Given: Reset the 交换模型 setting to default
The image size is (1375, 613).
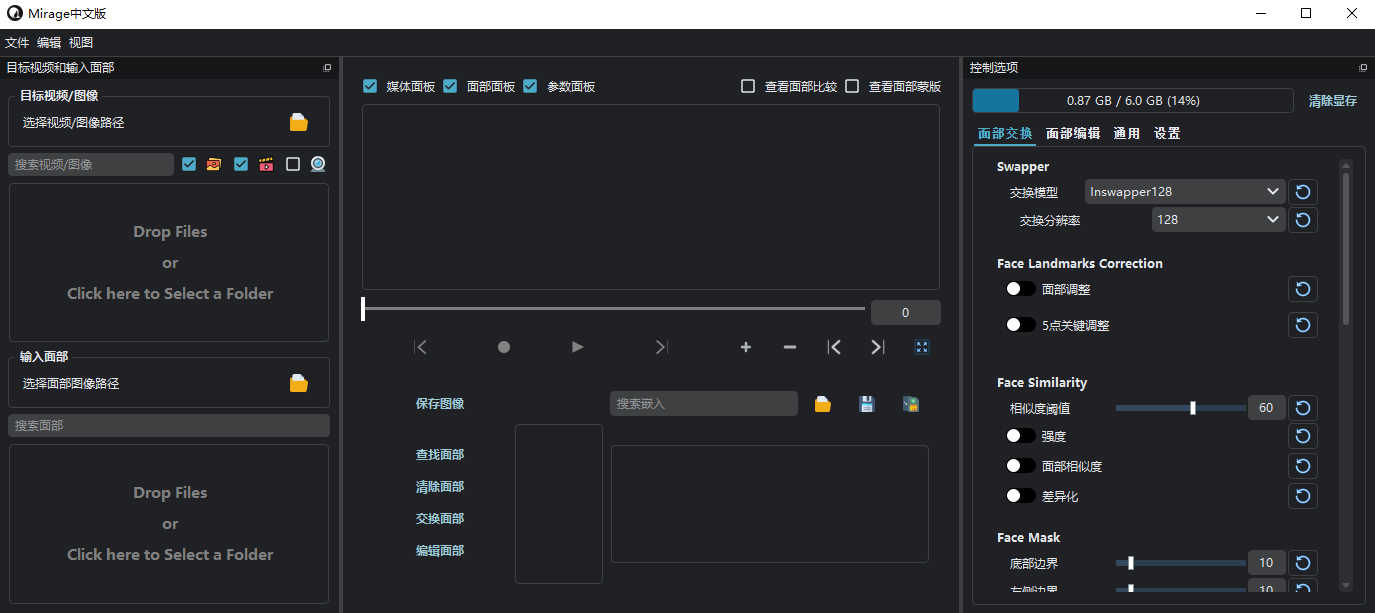Looking at the screenshot, I should tap(1302, 191).
